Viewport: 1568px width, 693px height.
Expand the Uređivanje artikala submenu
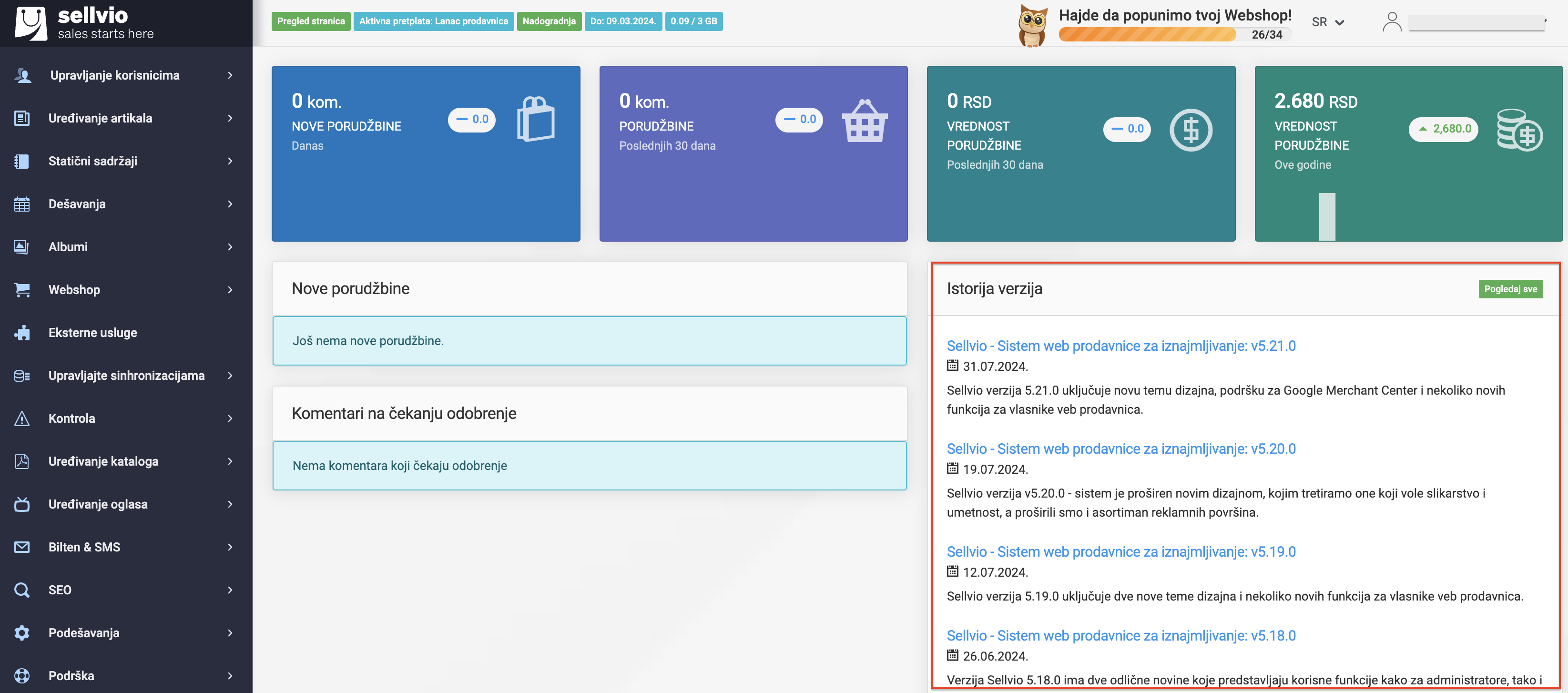point(230,118)
